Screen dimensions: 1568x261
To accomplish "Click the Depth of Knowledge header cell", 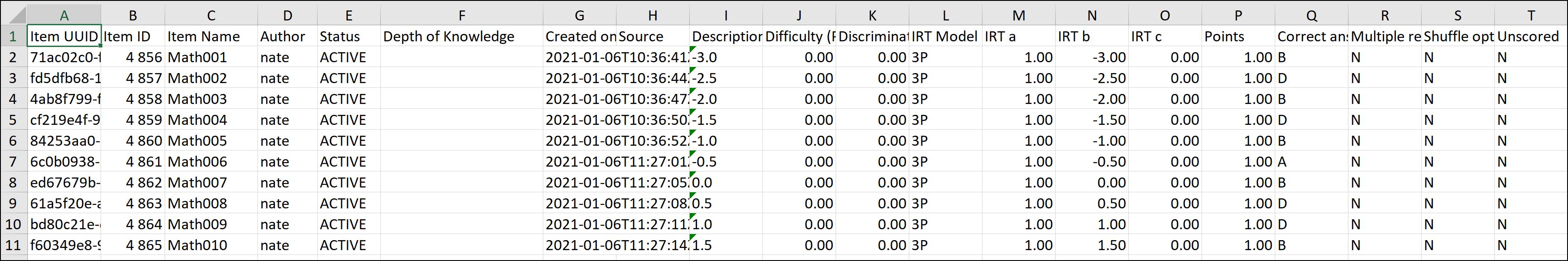I will pyautogui.click(x=461, y=37).
